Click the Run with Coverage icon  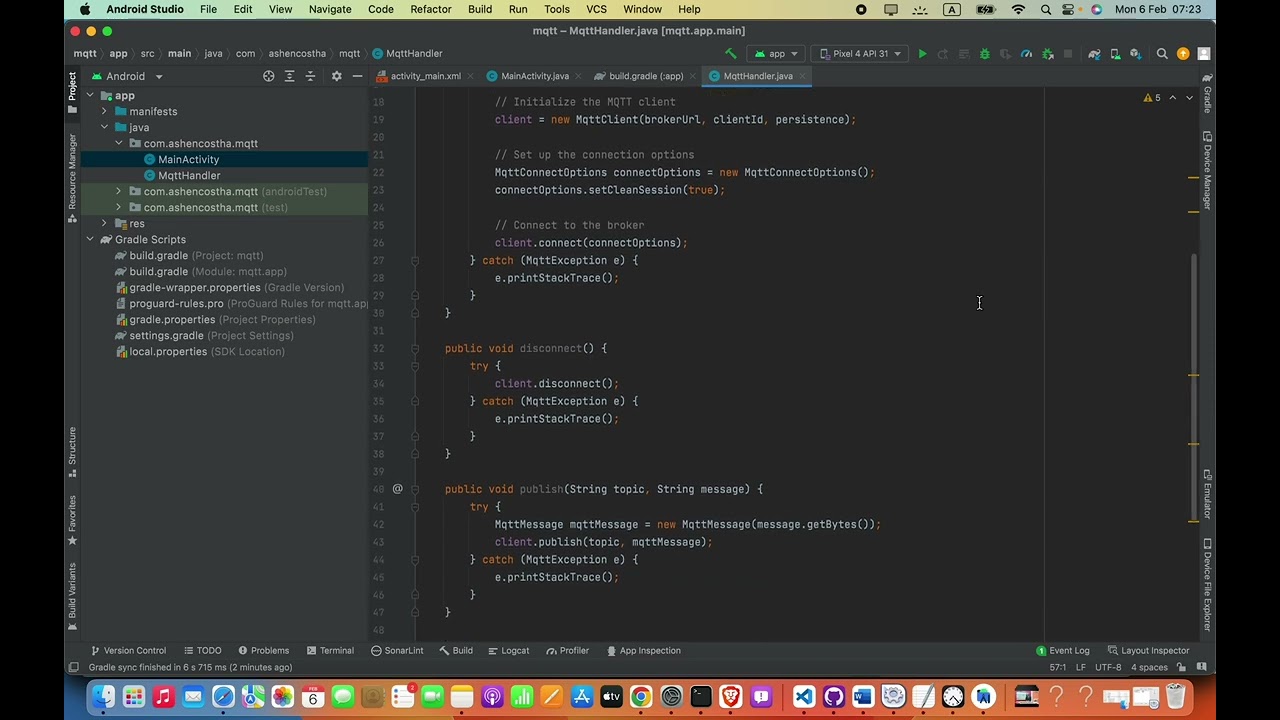pyautogui.click(x=1005, y=54)
